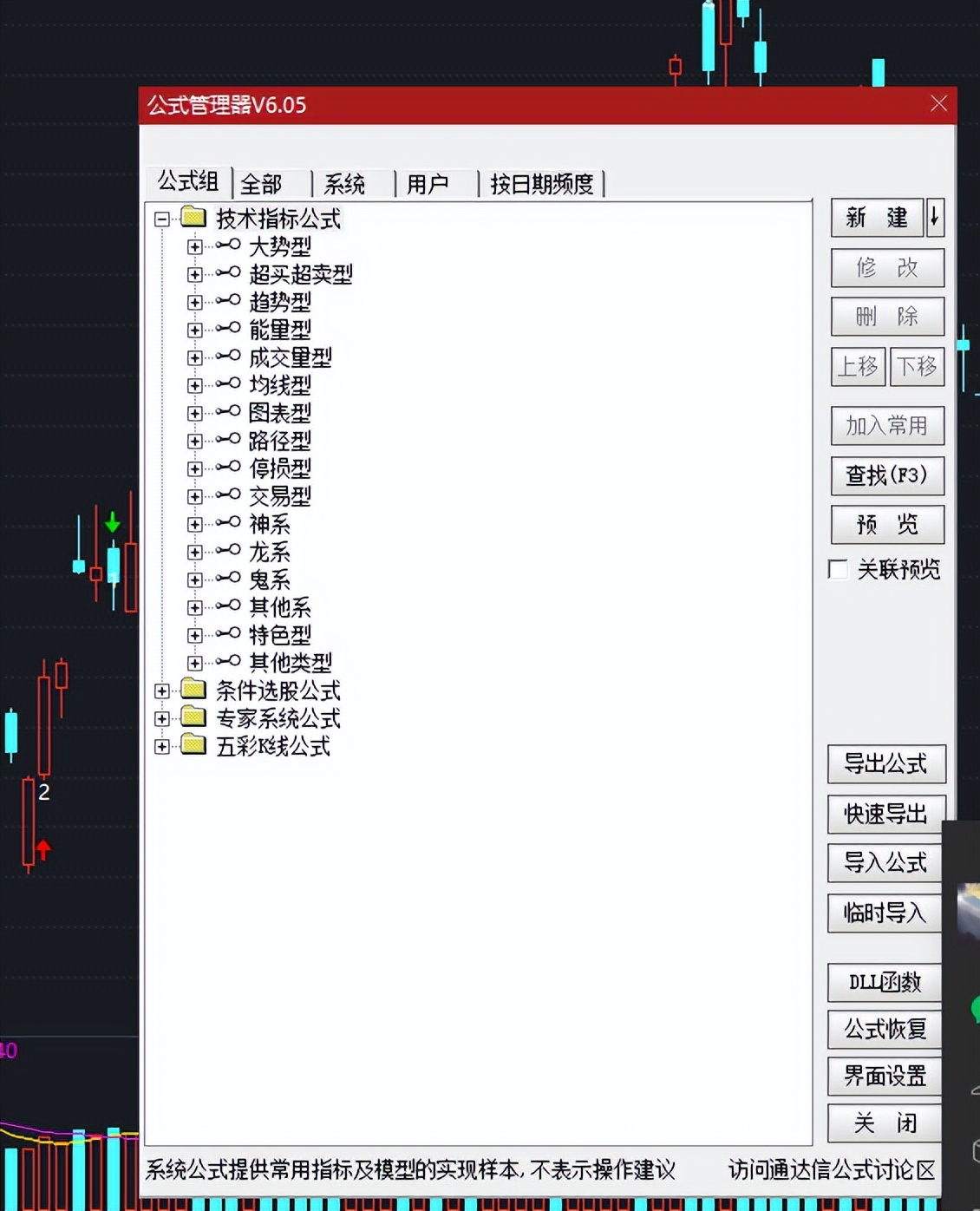Open the dropdown arrow next to 新建
This screenshot has height=1211, width=980.
click(x=934, y=218)
